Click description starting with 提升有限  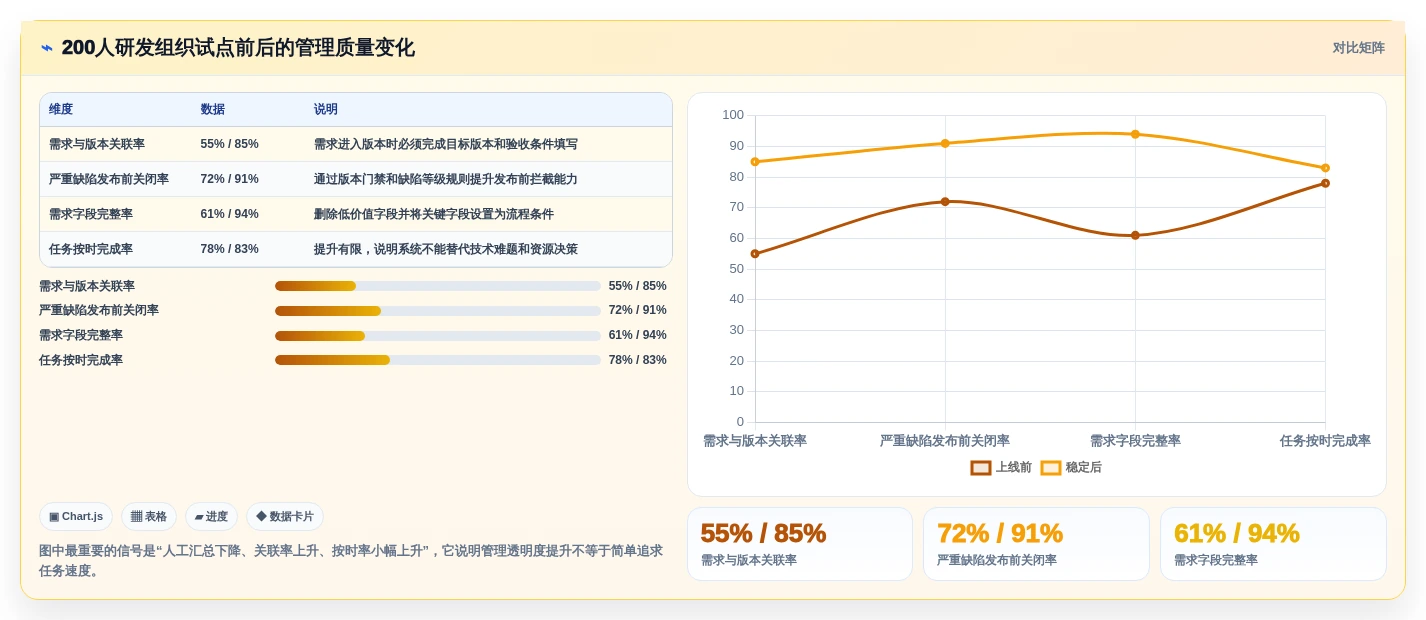pyautogui.click(x=445, y=249)
